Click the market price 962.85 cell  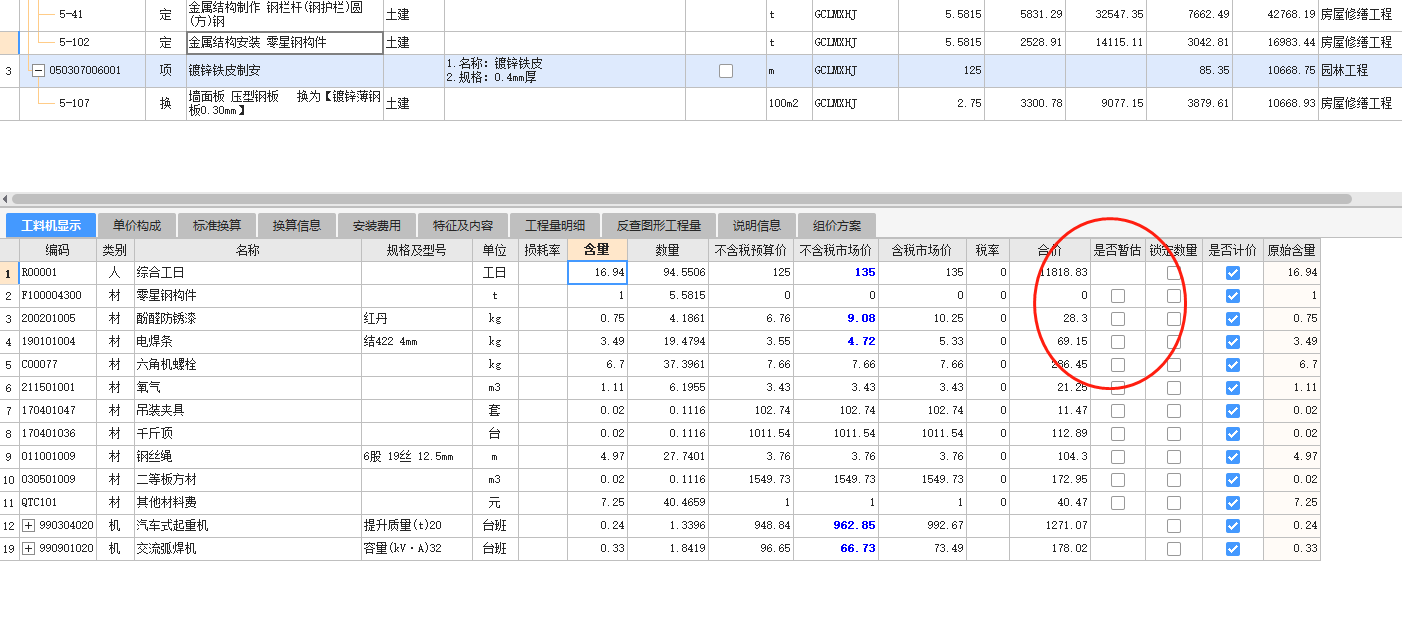(836, 525)
